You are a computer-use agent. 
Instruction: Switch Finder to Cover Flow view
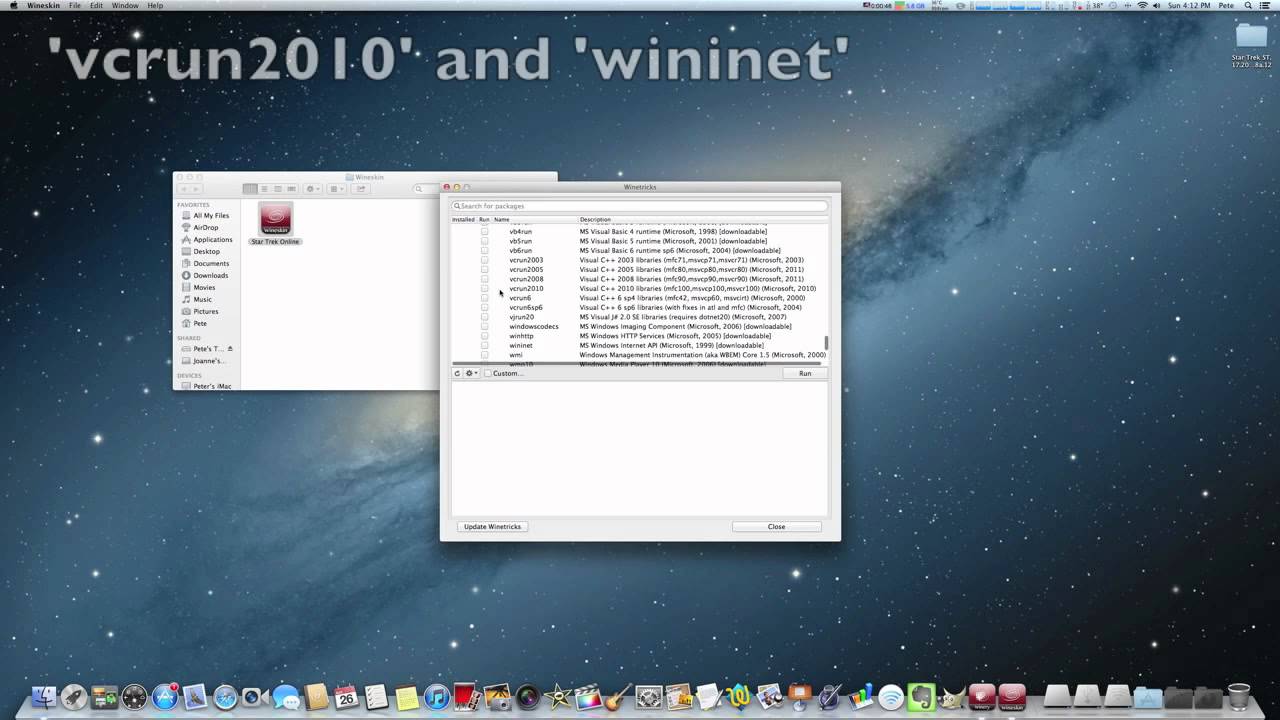tap(292, 189)
